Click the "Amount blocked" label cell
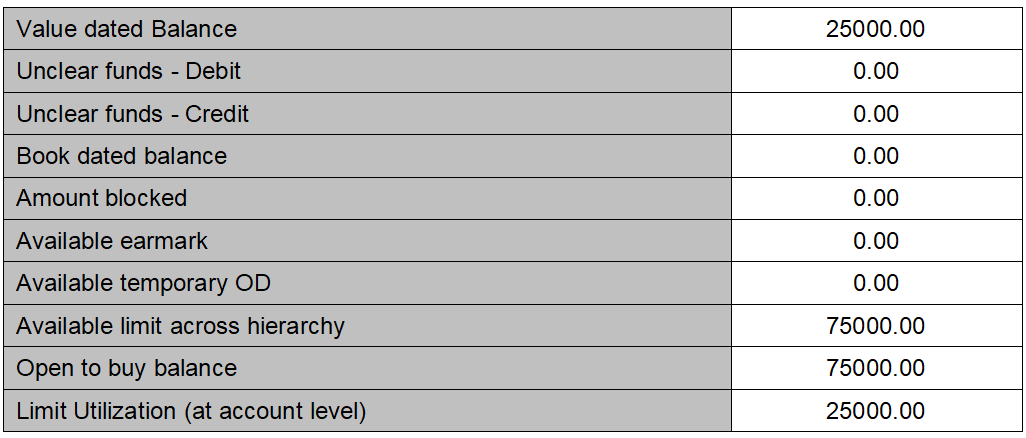 coord(102,198)
